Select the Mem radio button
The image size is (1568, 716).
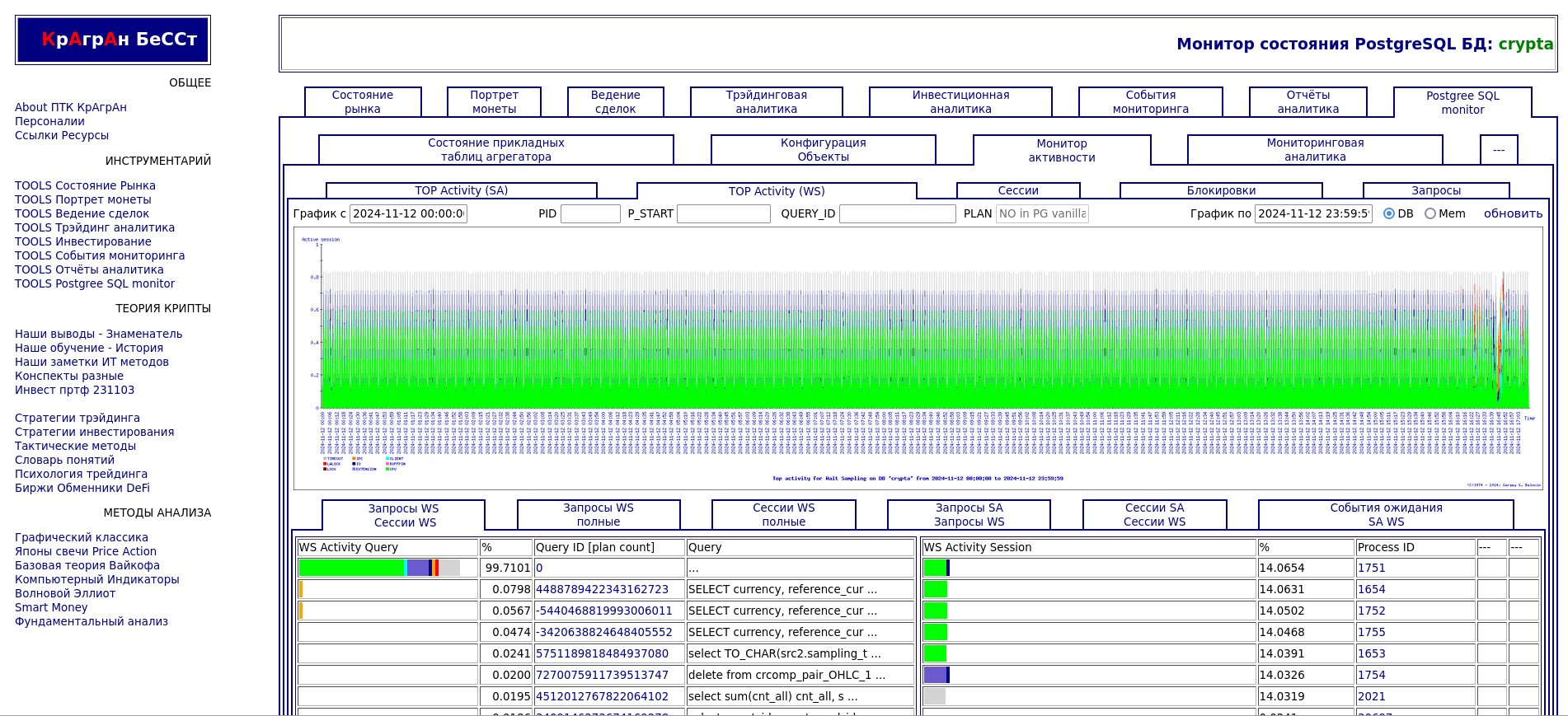(1430, 213)
